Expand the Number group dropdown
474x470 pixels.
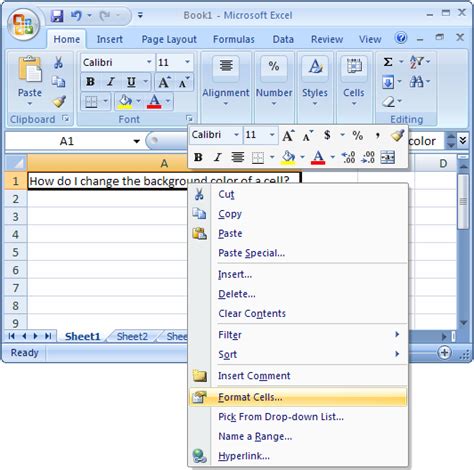coord(274,104)
